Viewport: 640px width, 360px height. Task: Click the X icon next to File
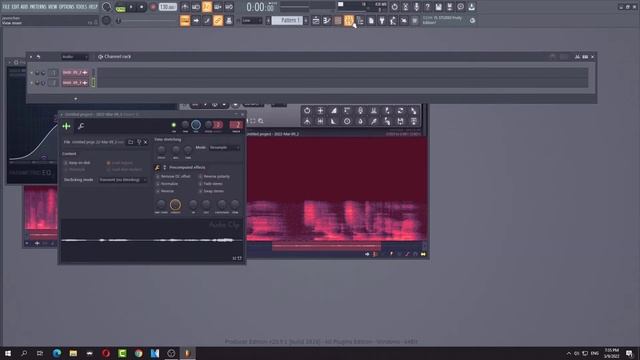146,142
